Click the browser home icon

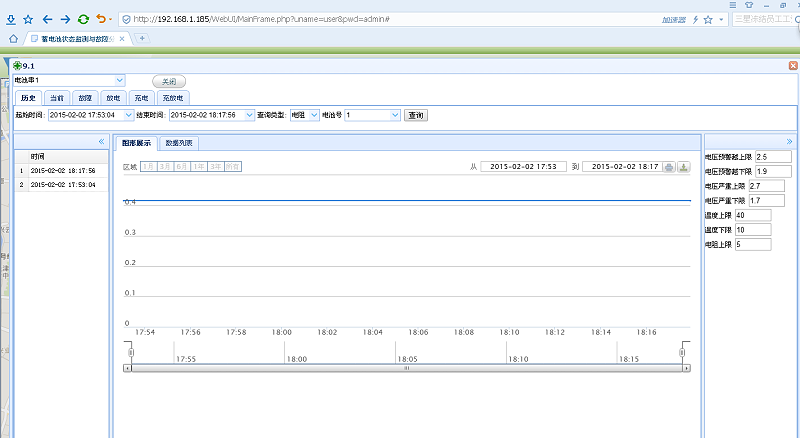point(13,38)
